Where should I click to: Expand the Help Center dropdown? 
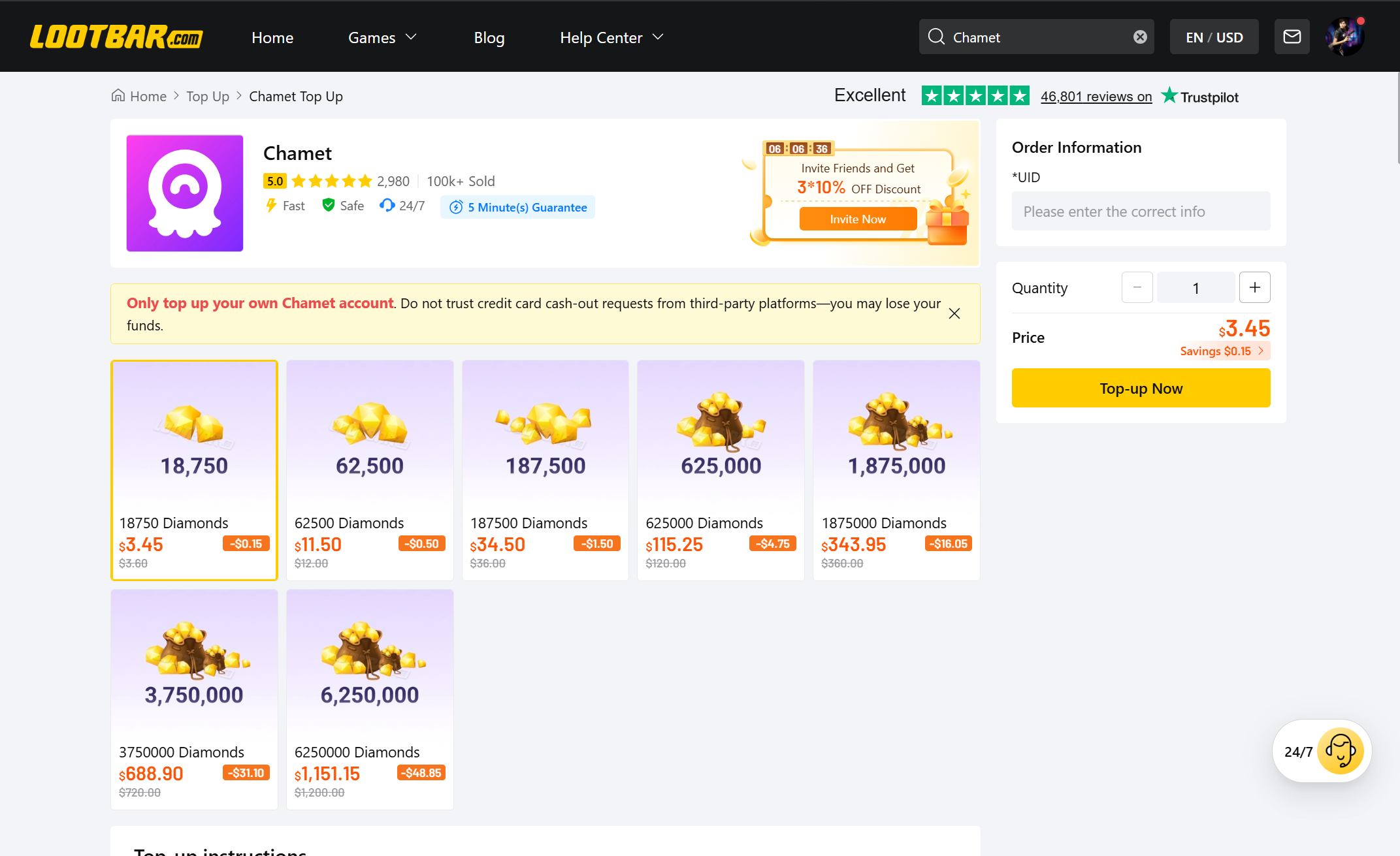pyautogui.click(x=611, y=38)
